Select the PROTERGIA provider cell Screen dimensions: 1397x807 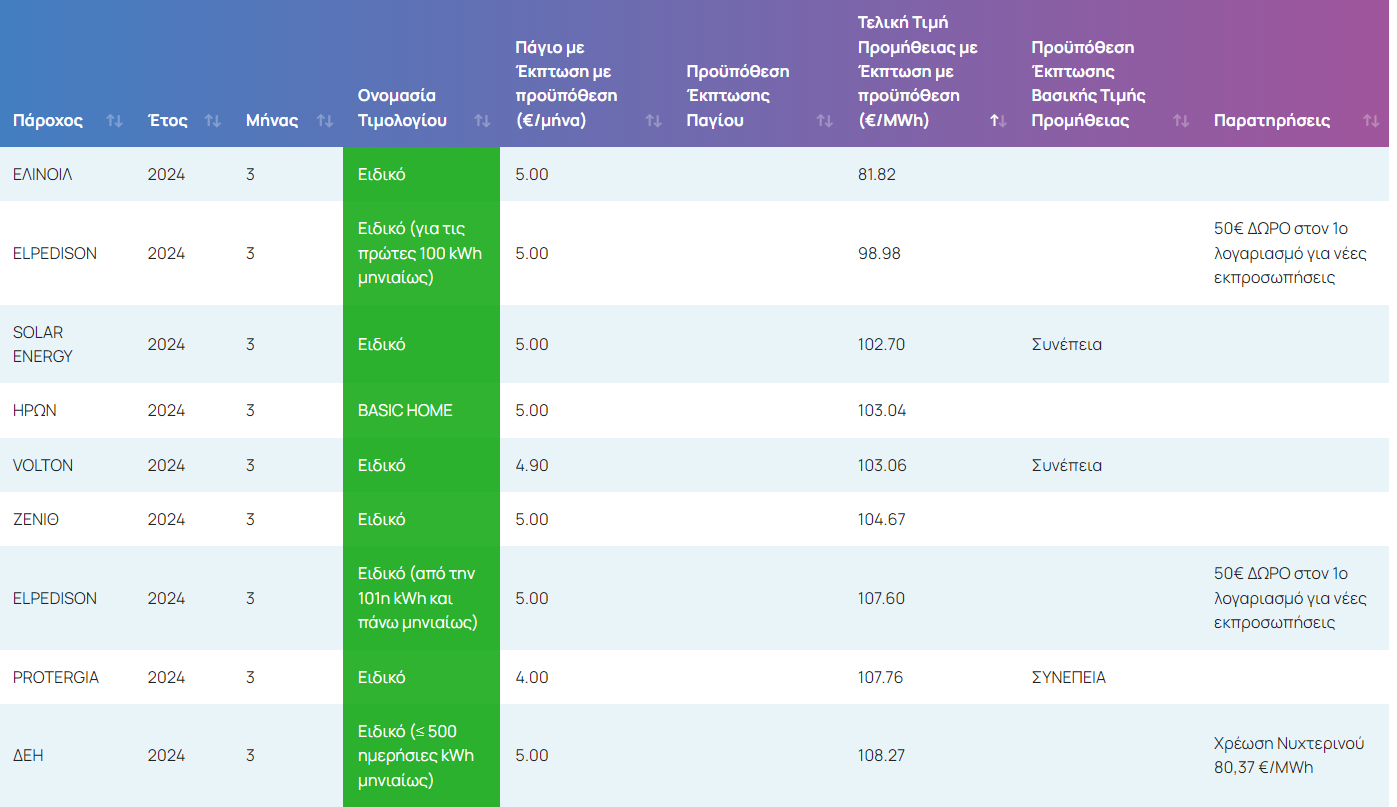point(56,677)
